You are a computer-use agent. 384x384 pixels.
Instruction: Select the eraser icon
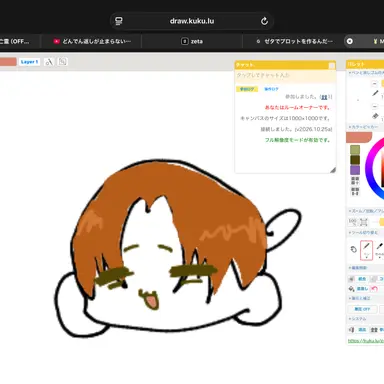[x=375, y=116]
